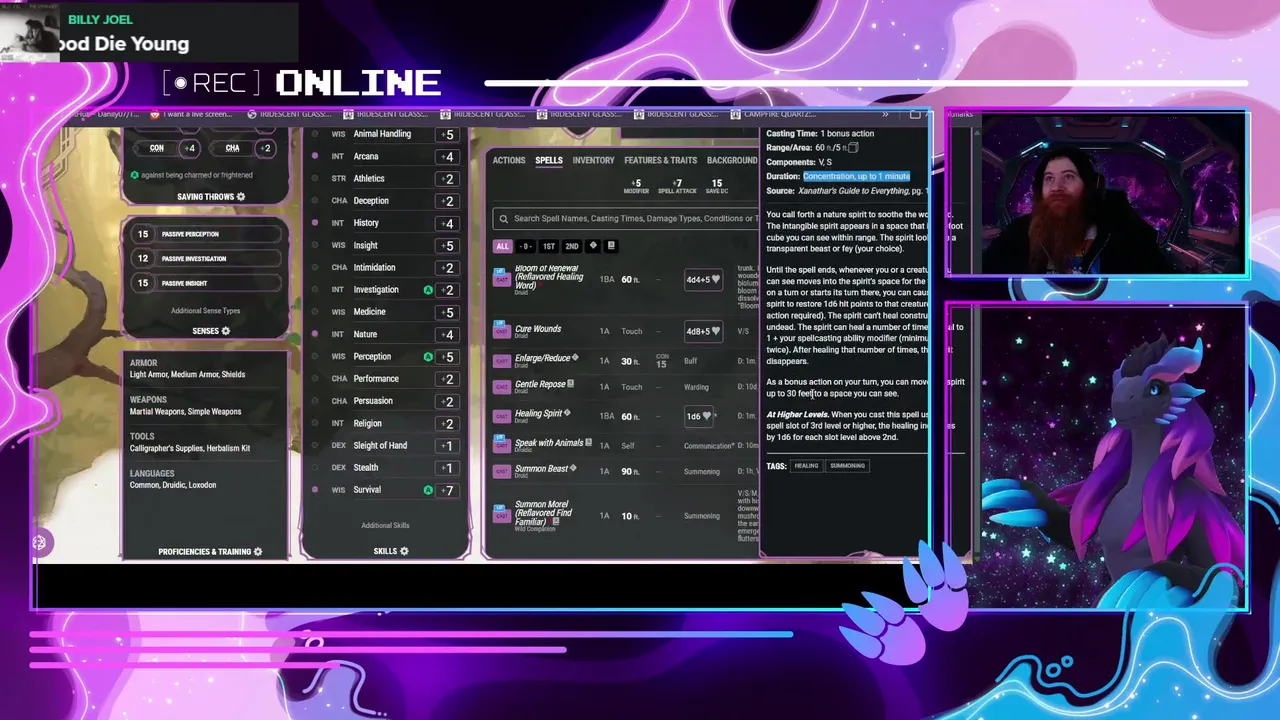Roll the Stealth +1 skill check
Image resolution: width=1280 pixels, height=720 pixels.
pos(448,468)
